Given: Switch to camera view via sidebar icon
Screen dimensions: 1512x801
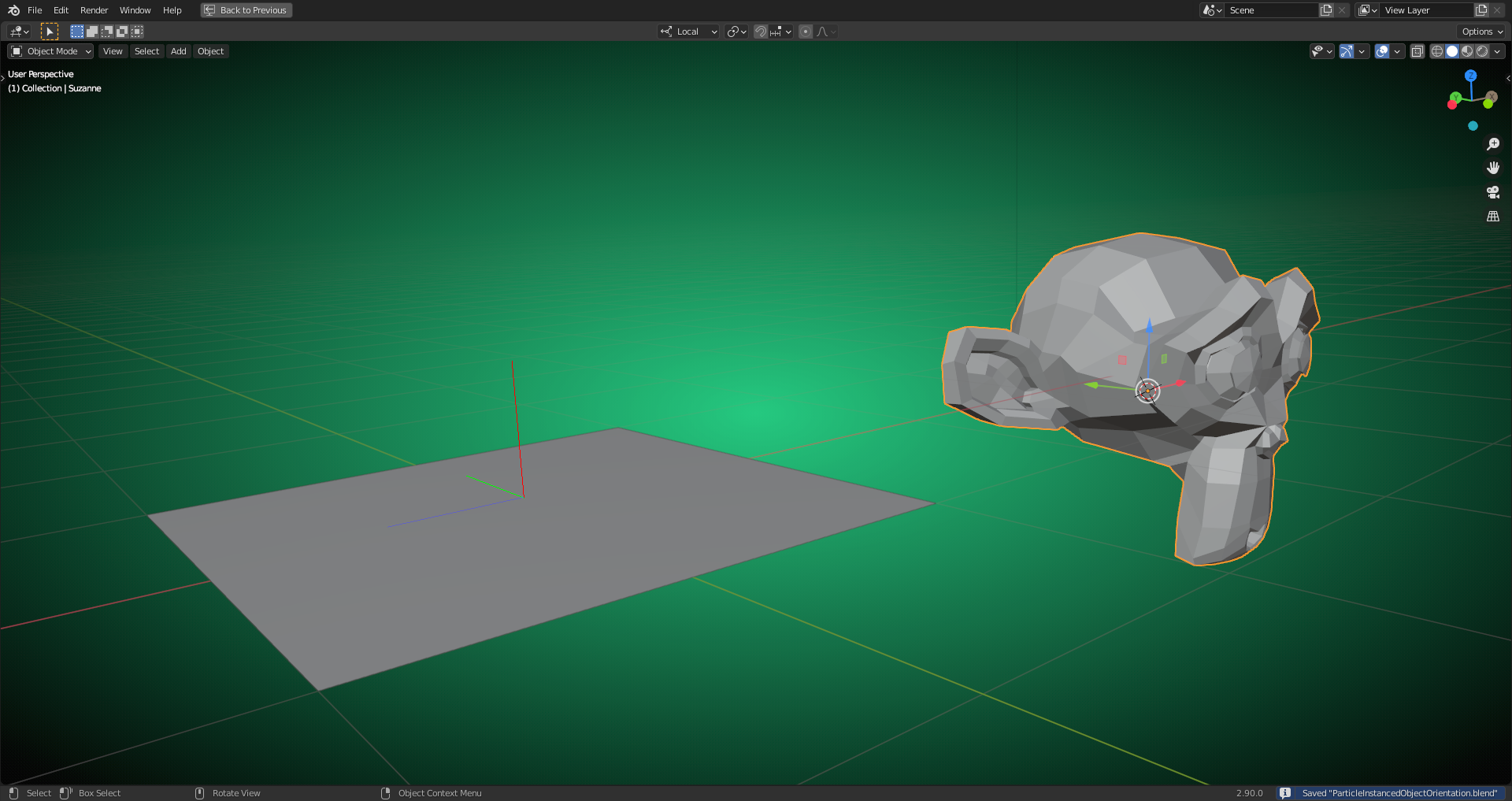Looking at the screenshot, I should coord(1493,191).
